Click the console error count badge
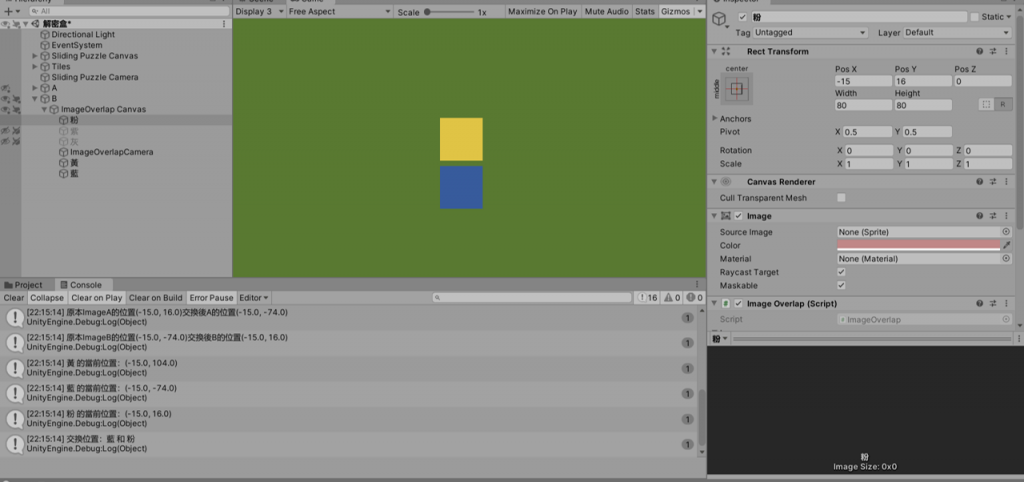 coord(692,298)
